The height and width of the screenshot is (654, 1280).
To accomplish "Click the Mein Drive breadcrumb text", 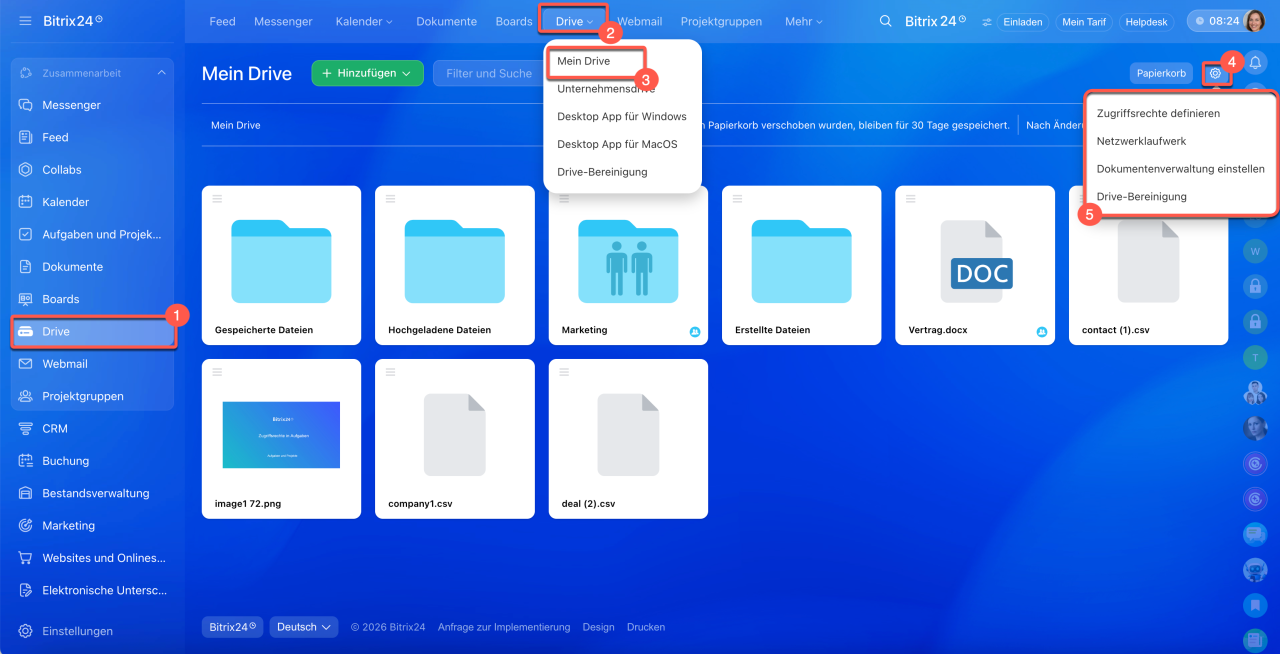I will coord(236,125).
